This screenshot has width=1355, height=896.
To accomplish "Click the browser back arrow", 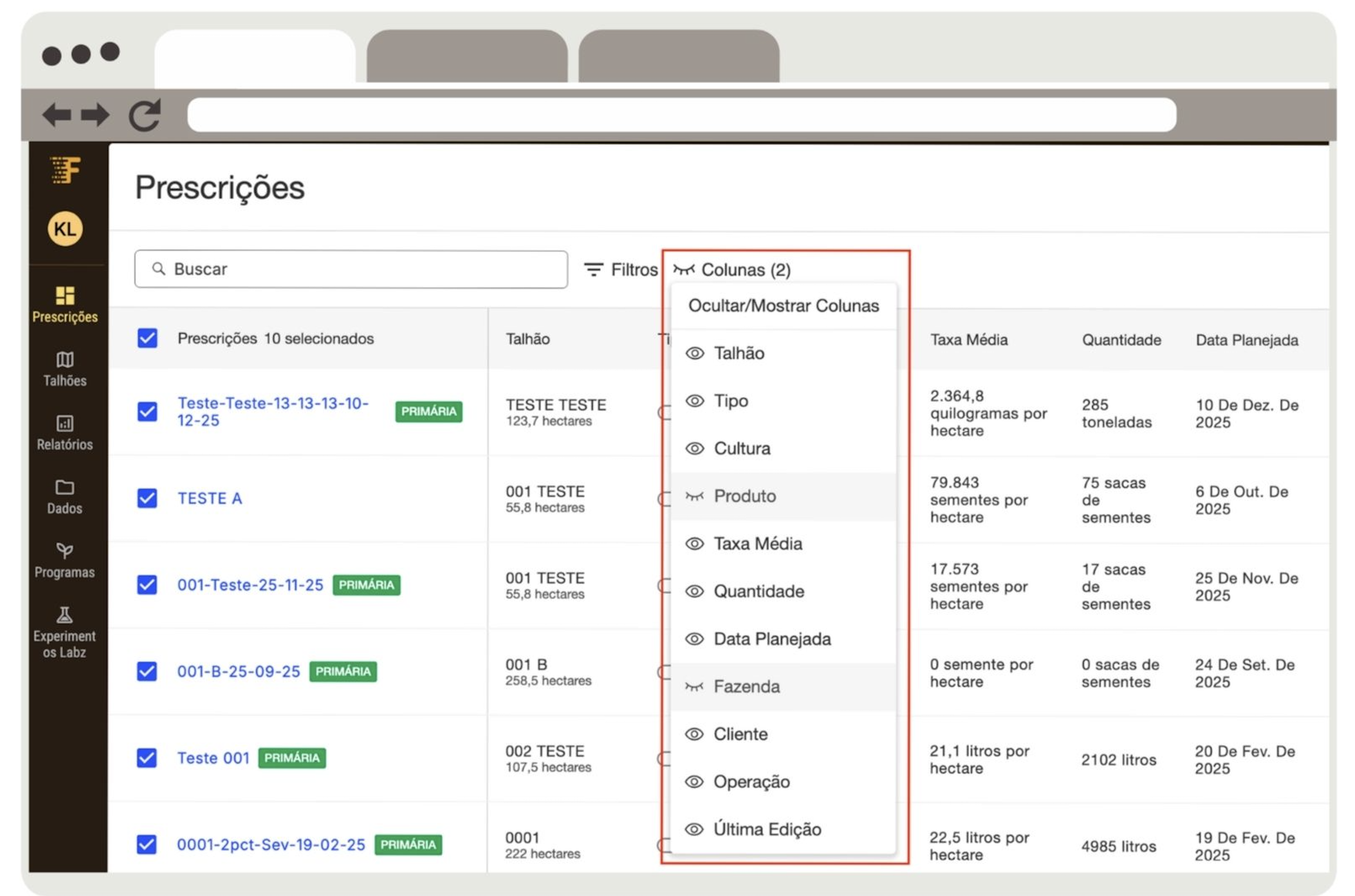I will 57,115.
